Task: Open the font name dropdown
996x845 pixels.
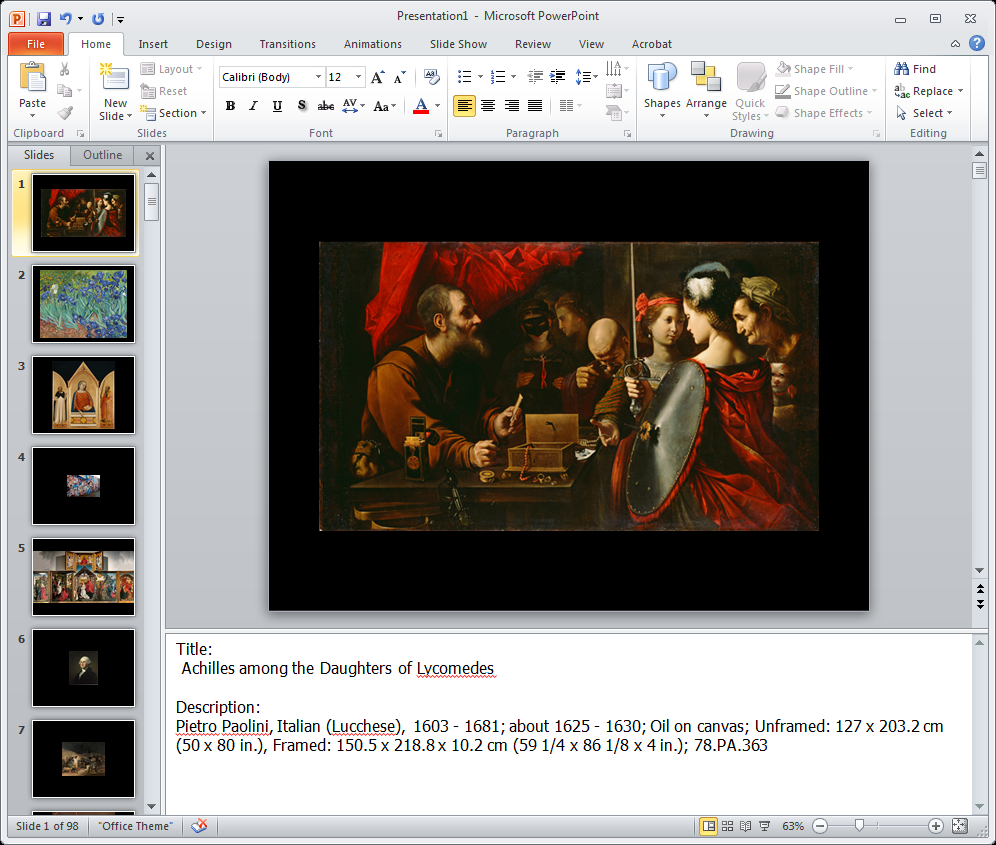Action: pos(318,77)
